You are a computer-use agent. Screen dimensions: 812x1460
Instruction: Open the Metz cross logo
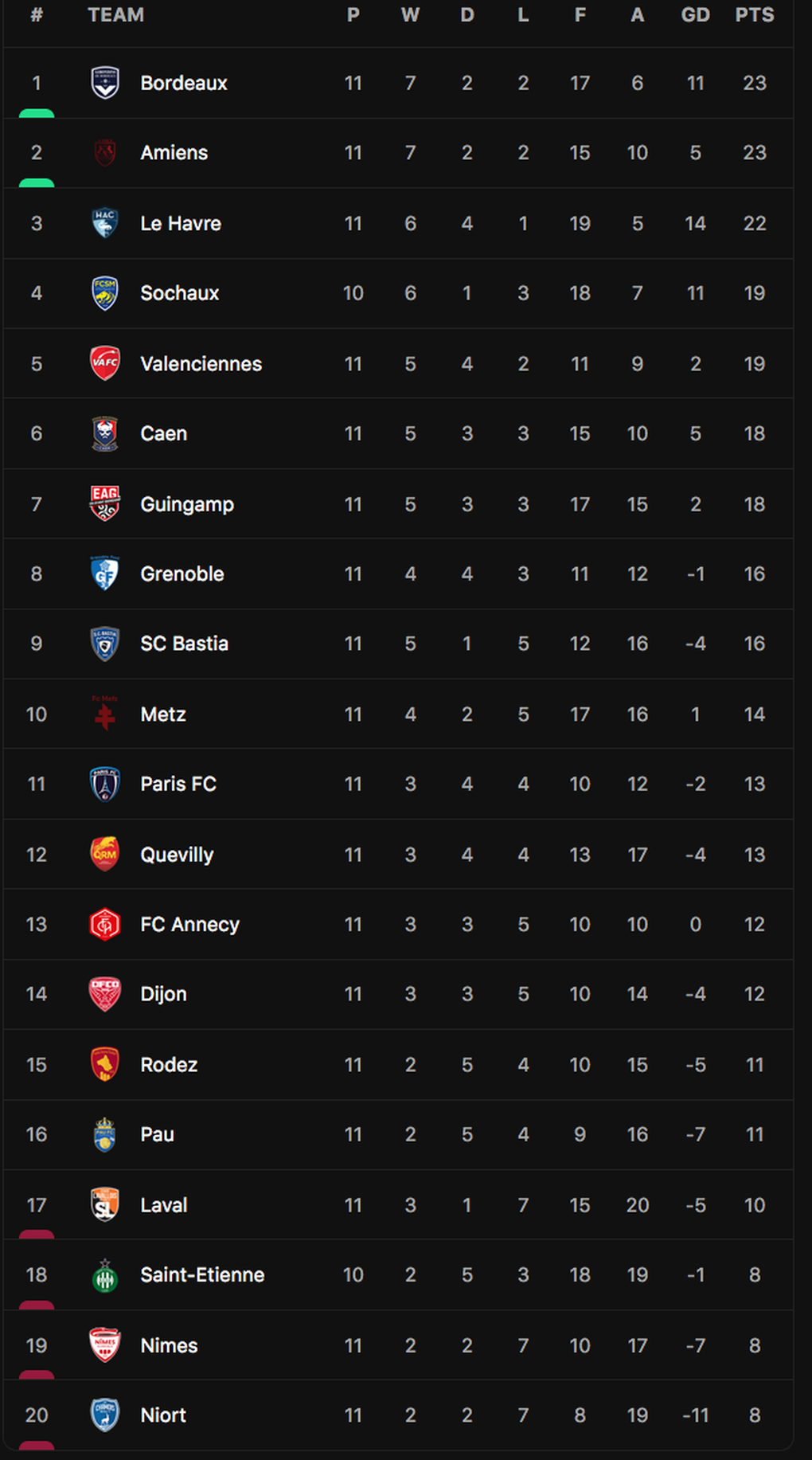coord(105,714)
